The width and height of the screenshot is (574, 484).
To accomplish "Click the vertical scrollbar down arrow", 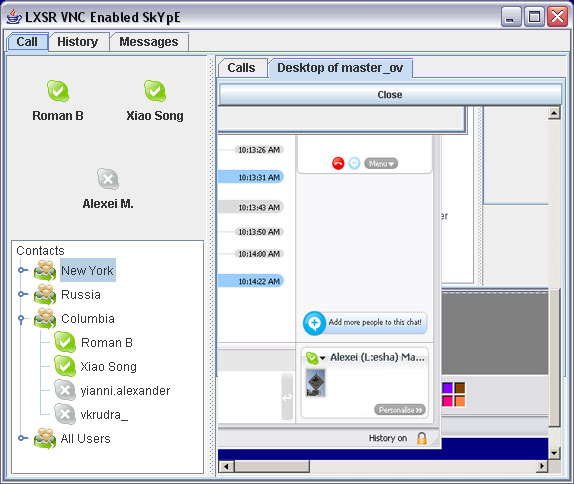I will pyautogui.click(x=554, y=453).
